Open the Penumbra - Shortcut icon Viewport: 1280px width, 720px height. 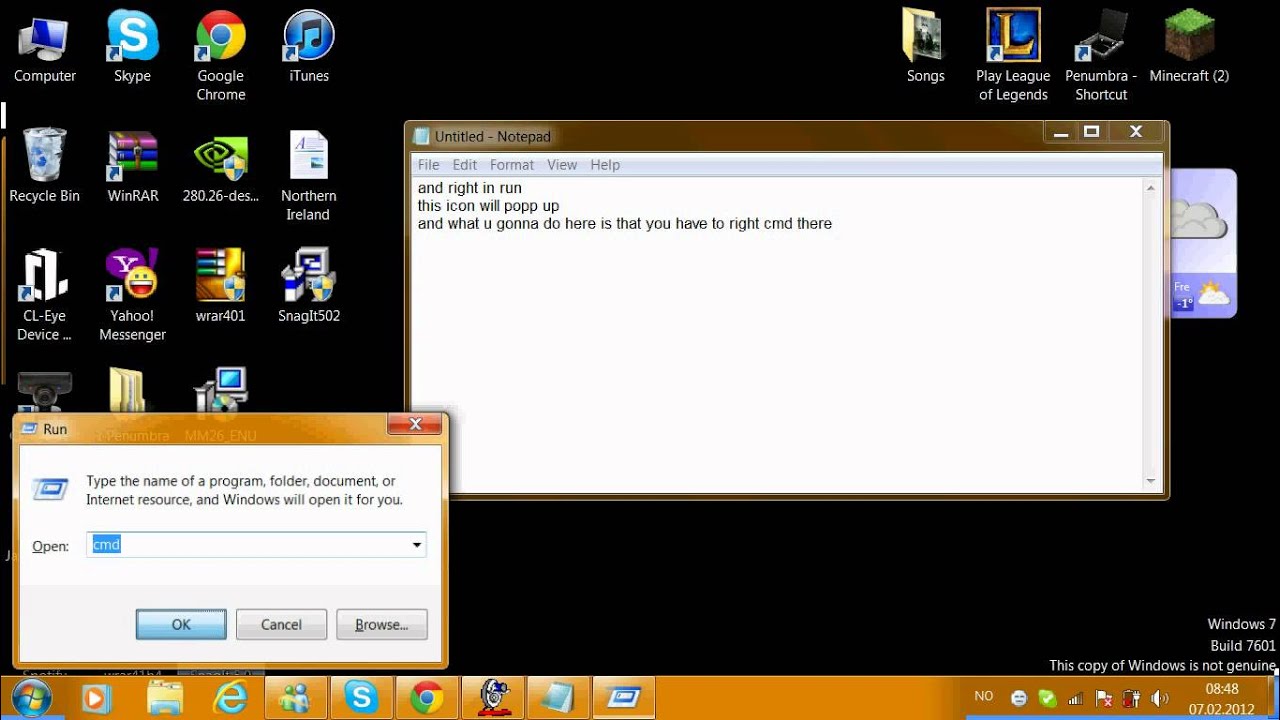[1101, 56]
